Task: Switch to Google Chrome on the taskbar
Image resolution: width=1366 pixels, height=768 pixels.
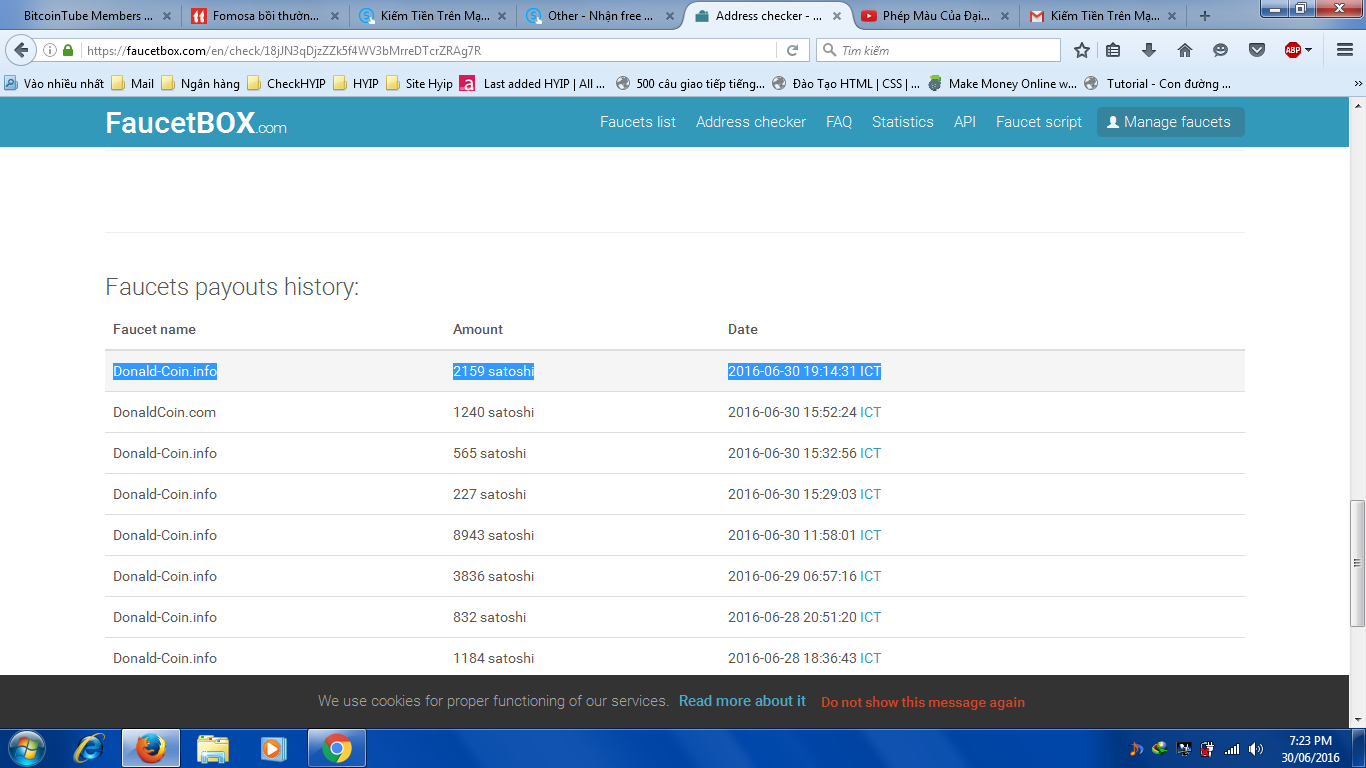Action: pyautogui.click(x=337, y=748)
